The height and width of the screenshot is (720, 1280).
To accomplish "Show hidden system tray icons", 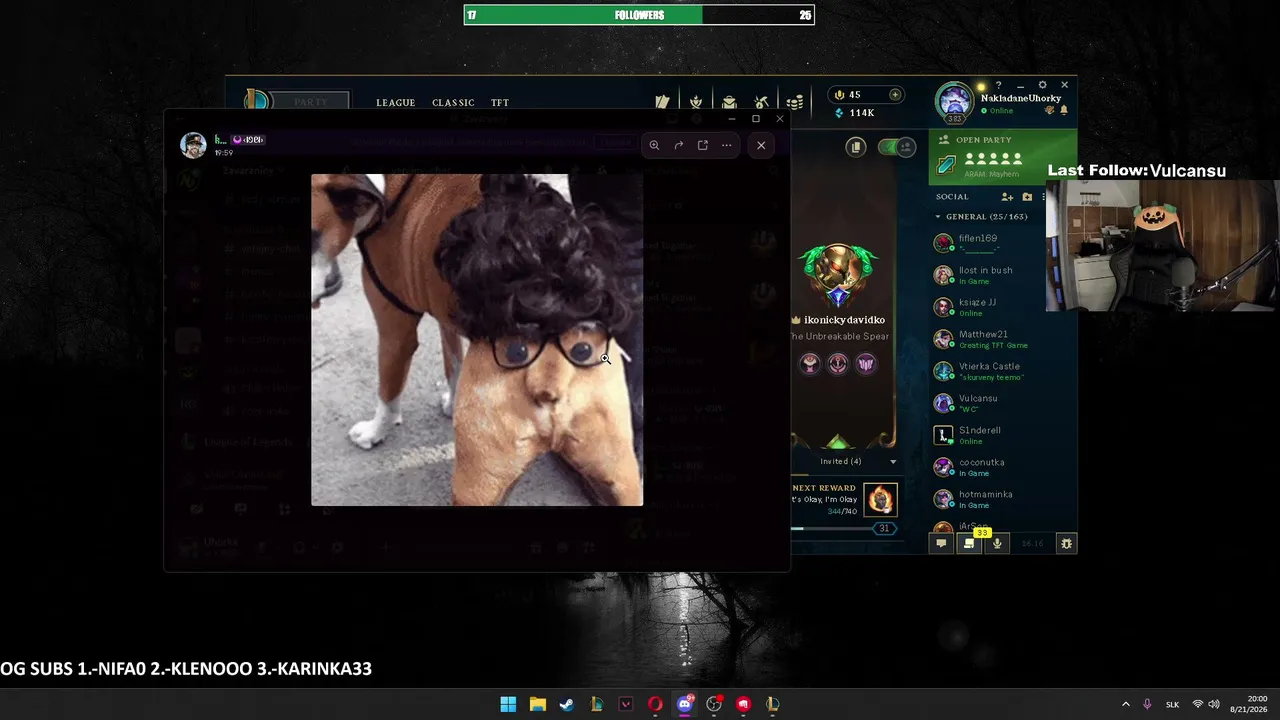I will point(1125,704).
